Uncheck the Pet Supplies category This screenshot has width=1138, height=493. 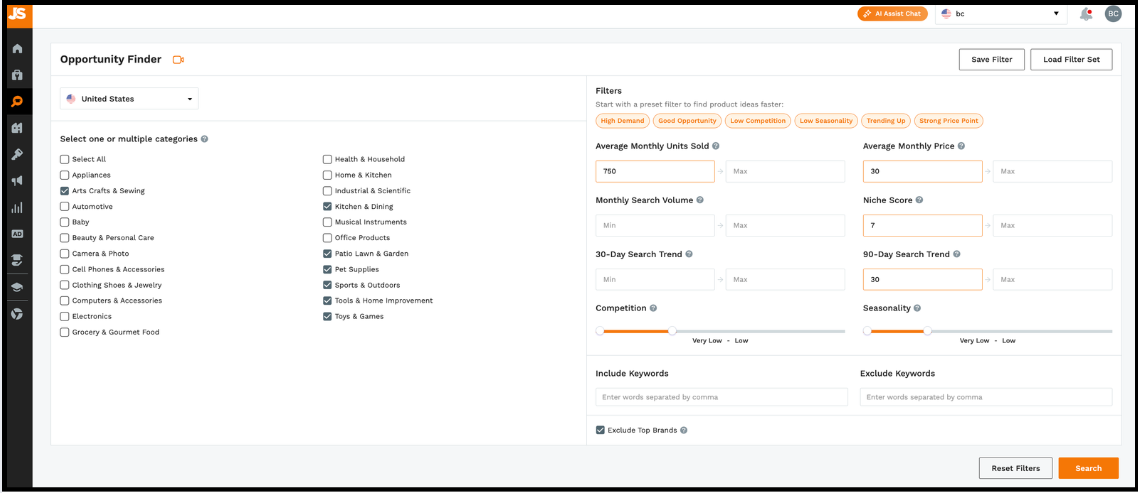click(328, 269)
